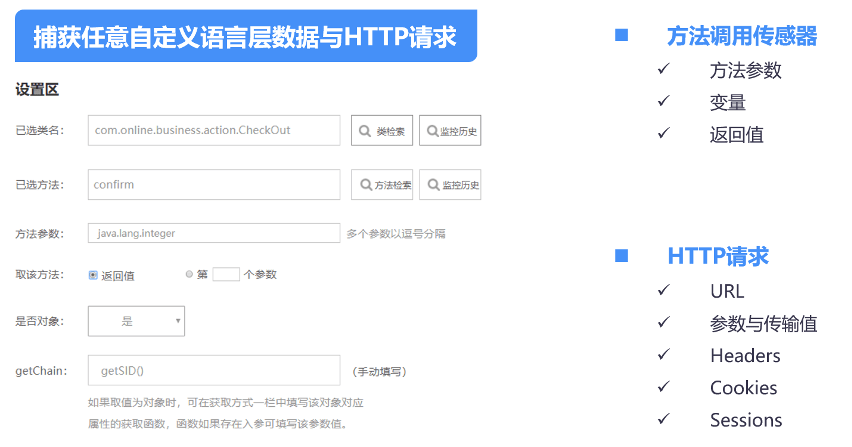Click the help text line starting 如果取值为对象时
This screenshot has height=447, width=852.
tap(225, 402)
